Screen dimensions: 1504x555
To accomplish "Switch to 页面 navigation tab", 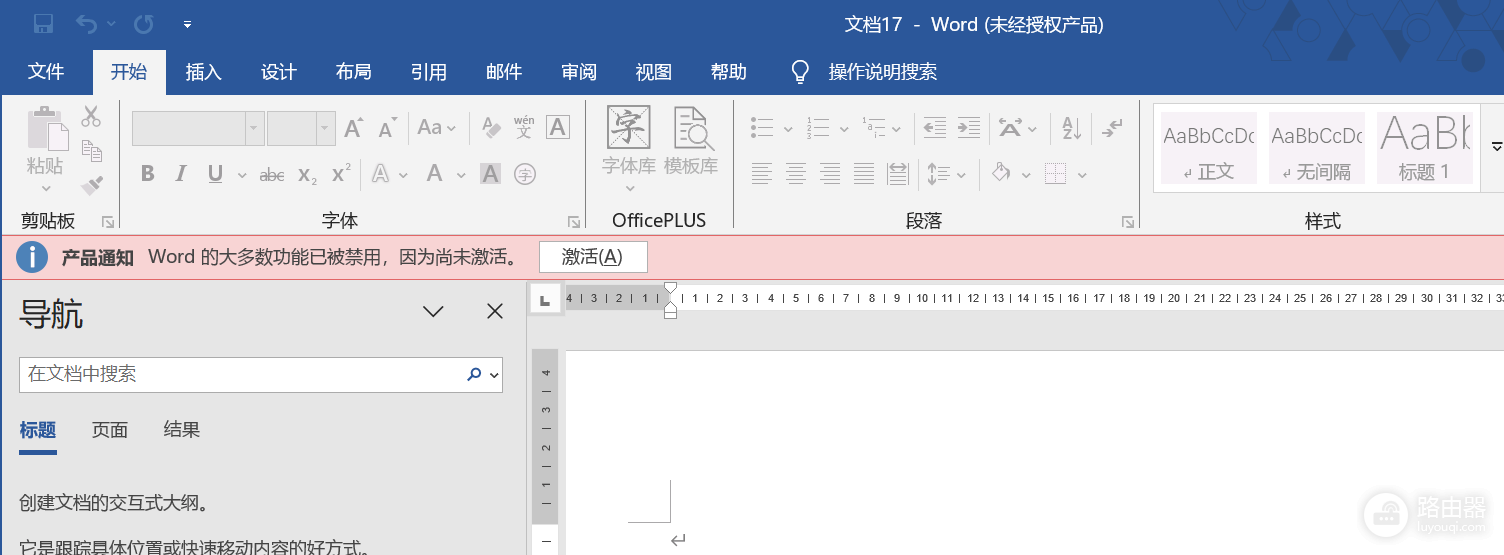I will pyautogui.click(x=110, y=430).
